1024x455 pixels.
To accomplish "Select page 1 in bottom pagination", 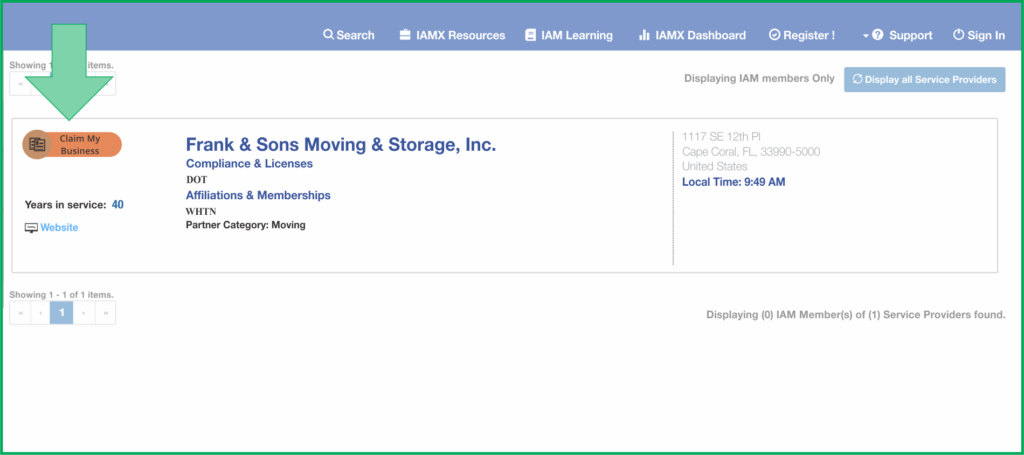I will pyautogui.click(x=62, y=313).
